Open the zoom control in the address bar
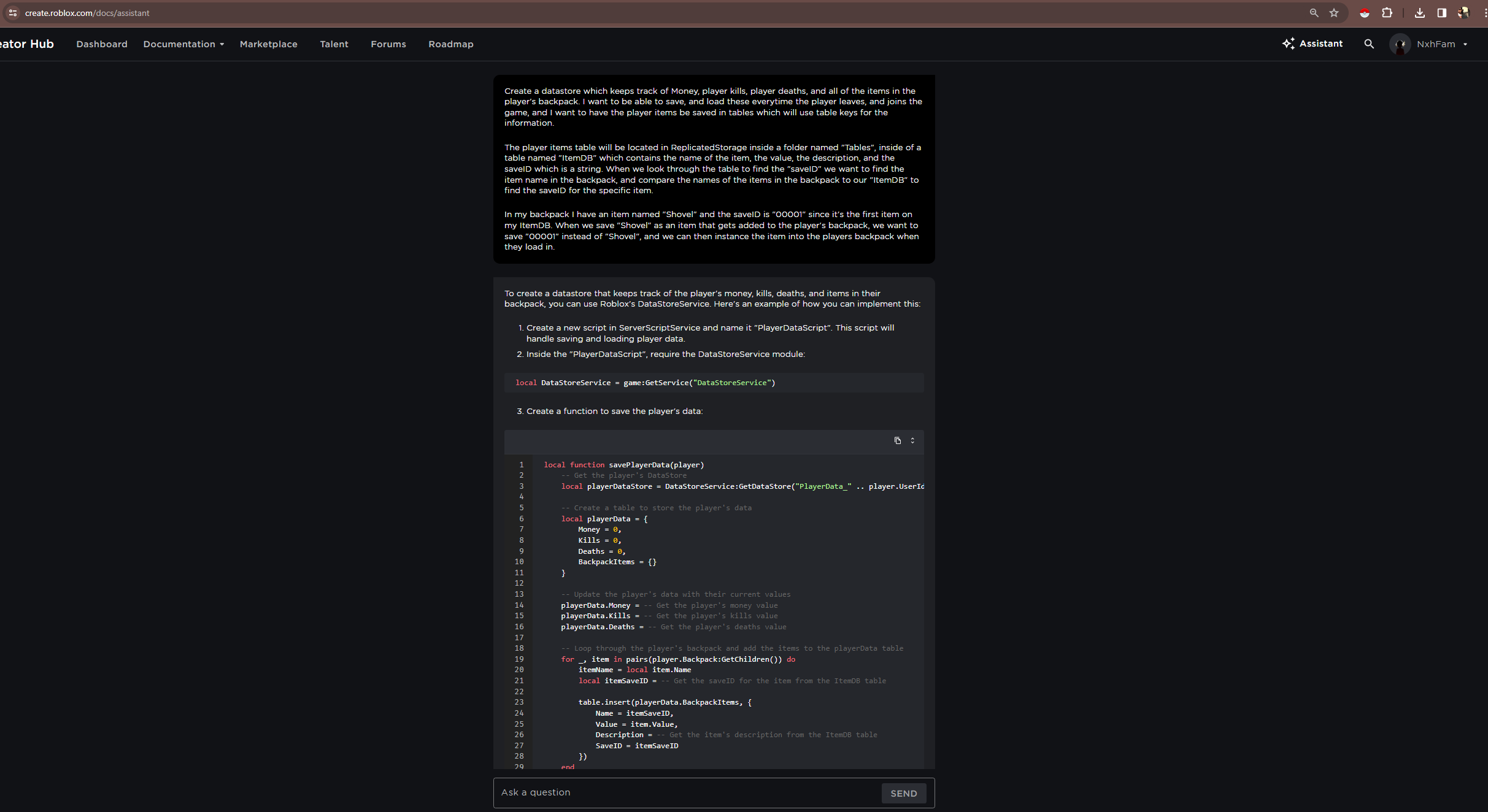1488x812 pixels. tap(1313, 12)
